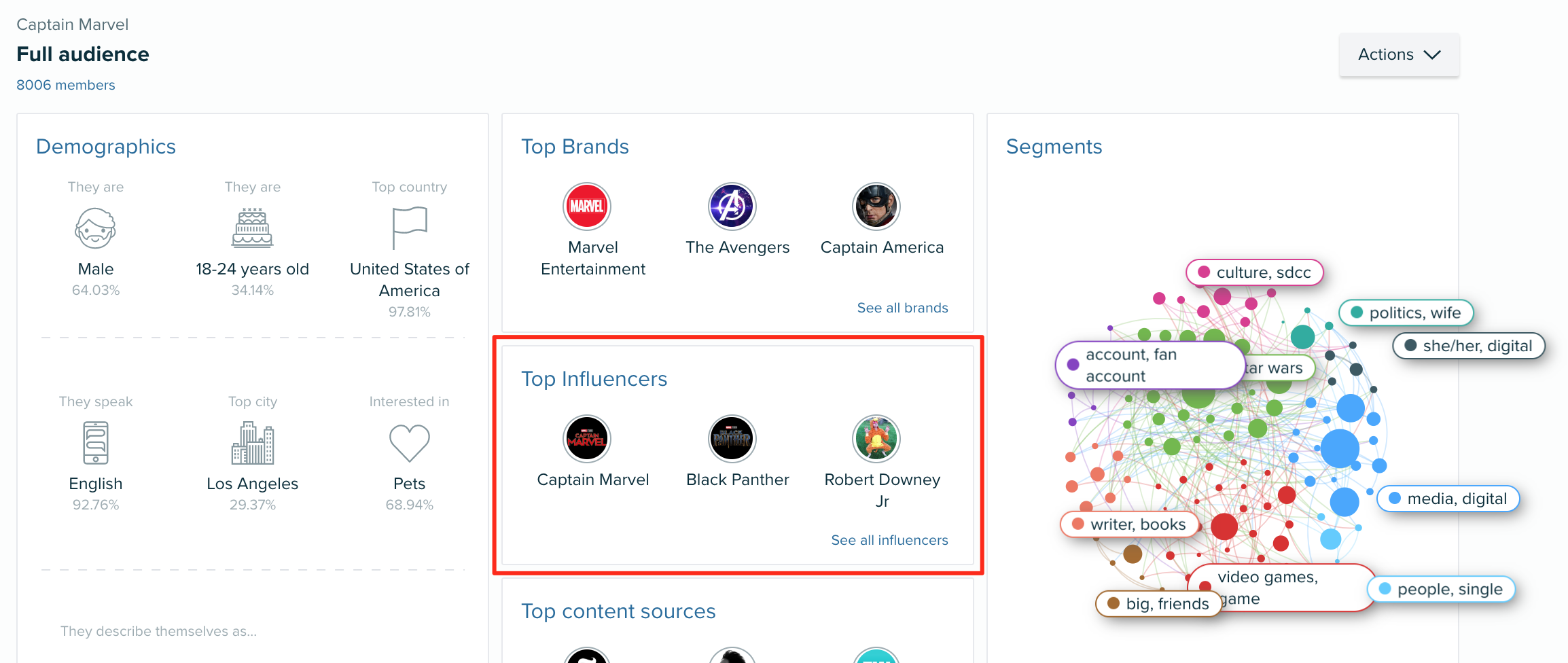Open the See all influencers link
Screen dimensions: 1568x663
(889, 540)
